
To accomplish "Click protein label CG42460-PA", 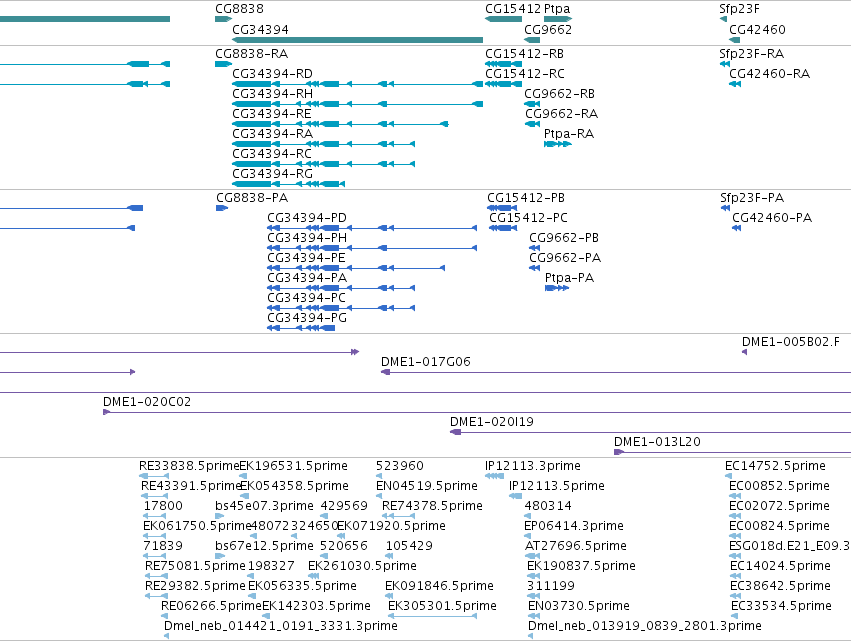I will pos(772,218).
